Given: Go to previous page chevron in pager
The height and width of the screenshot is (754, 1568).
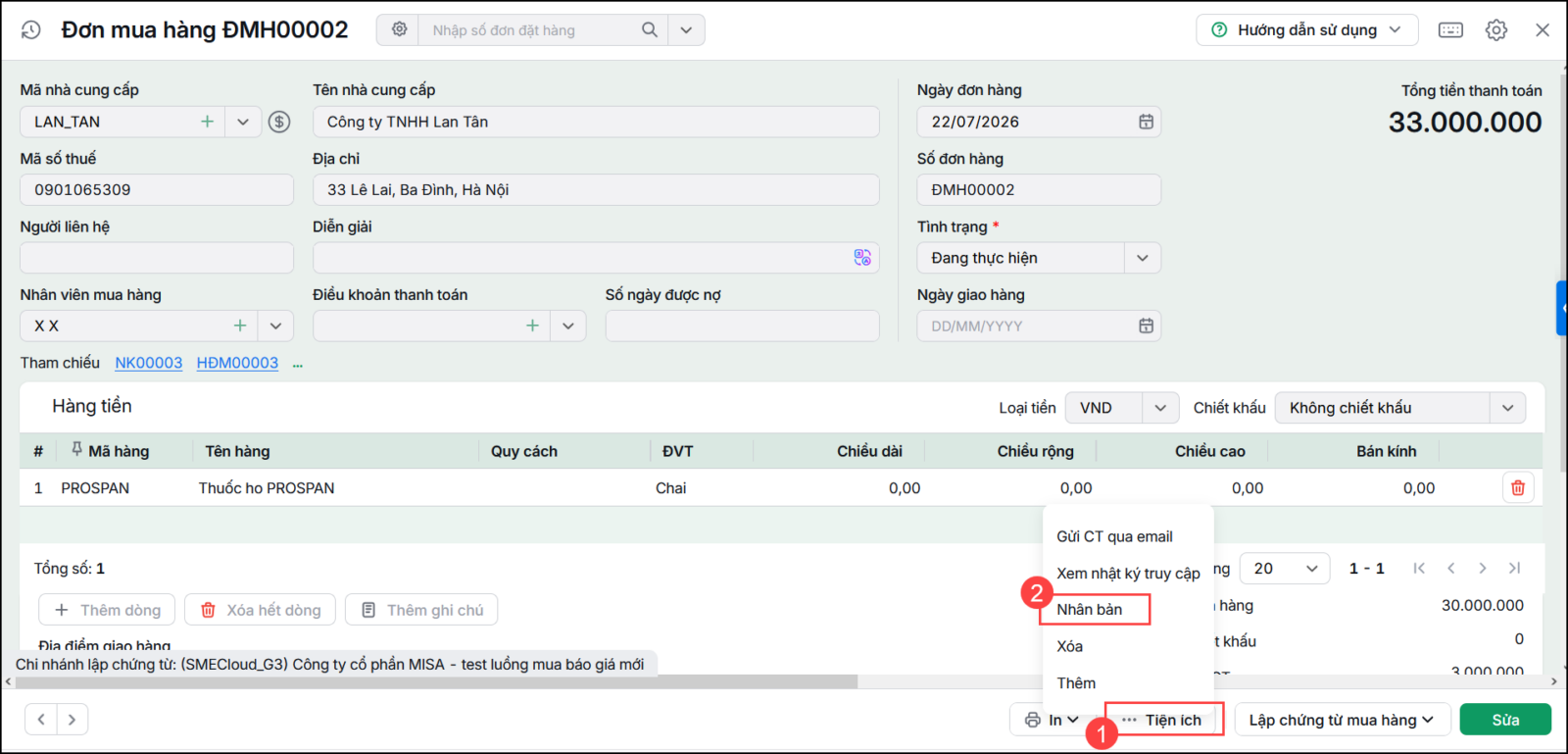Looking at the screenshot, I should (1451, 568).
